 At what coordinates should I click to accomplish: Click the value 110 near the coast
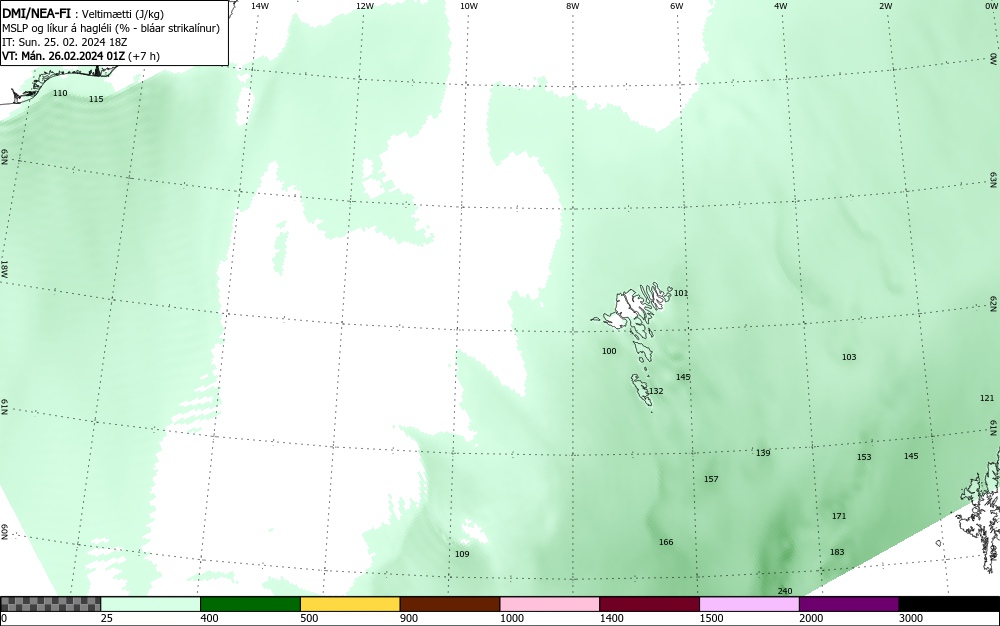[x=60, y=93]
